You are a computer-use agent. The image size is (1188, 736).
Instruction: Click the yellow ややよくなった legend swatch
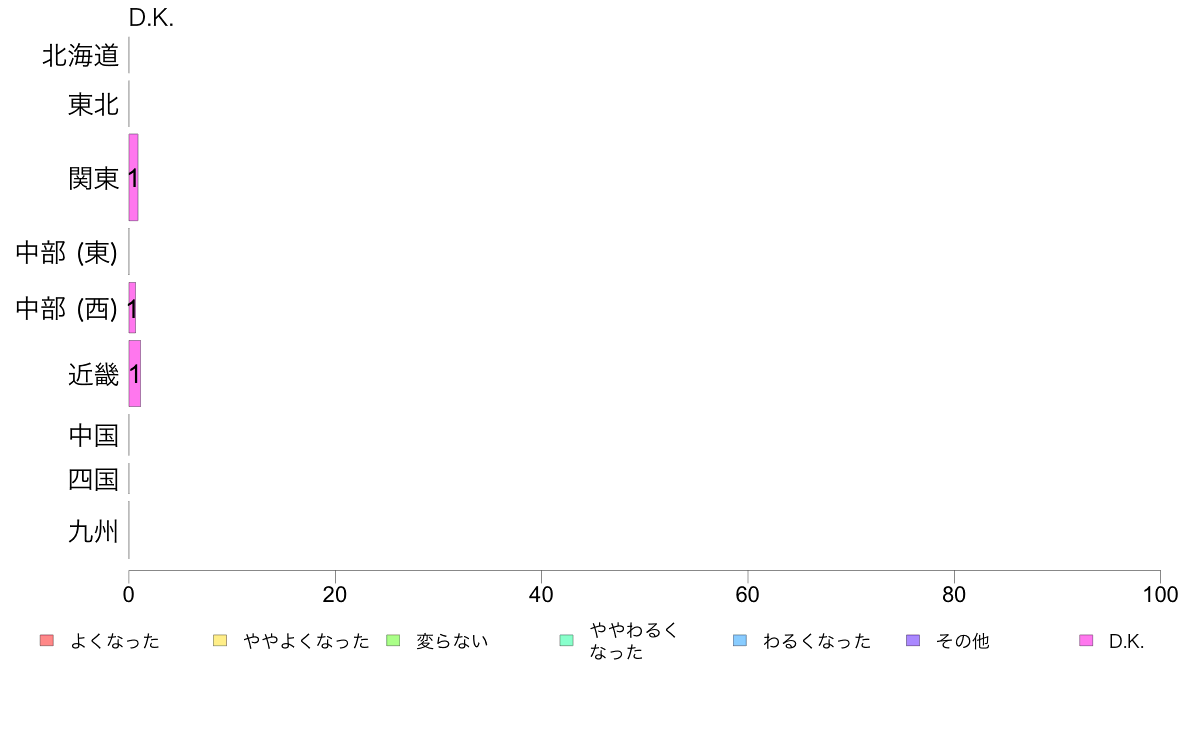(220, 640)
